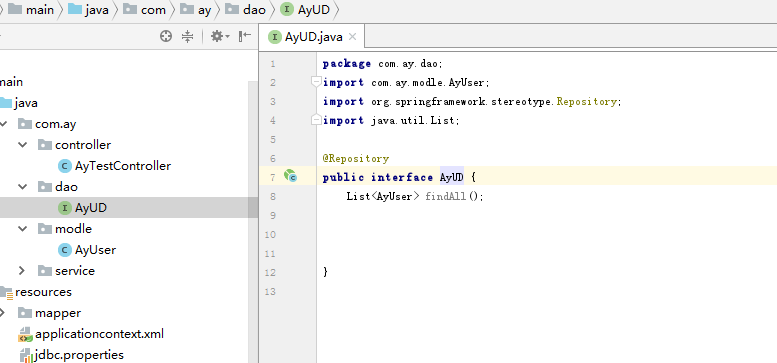777x363 pixels.
Task: Click the gutter implementation icon on line 7
Action: pos(290,176)
